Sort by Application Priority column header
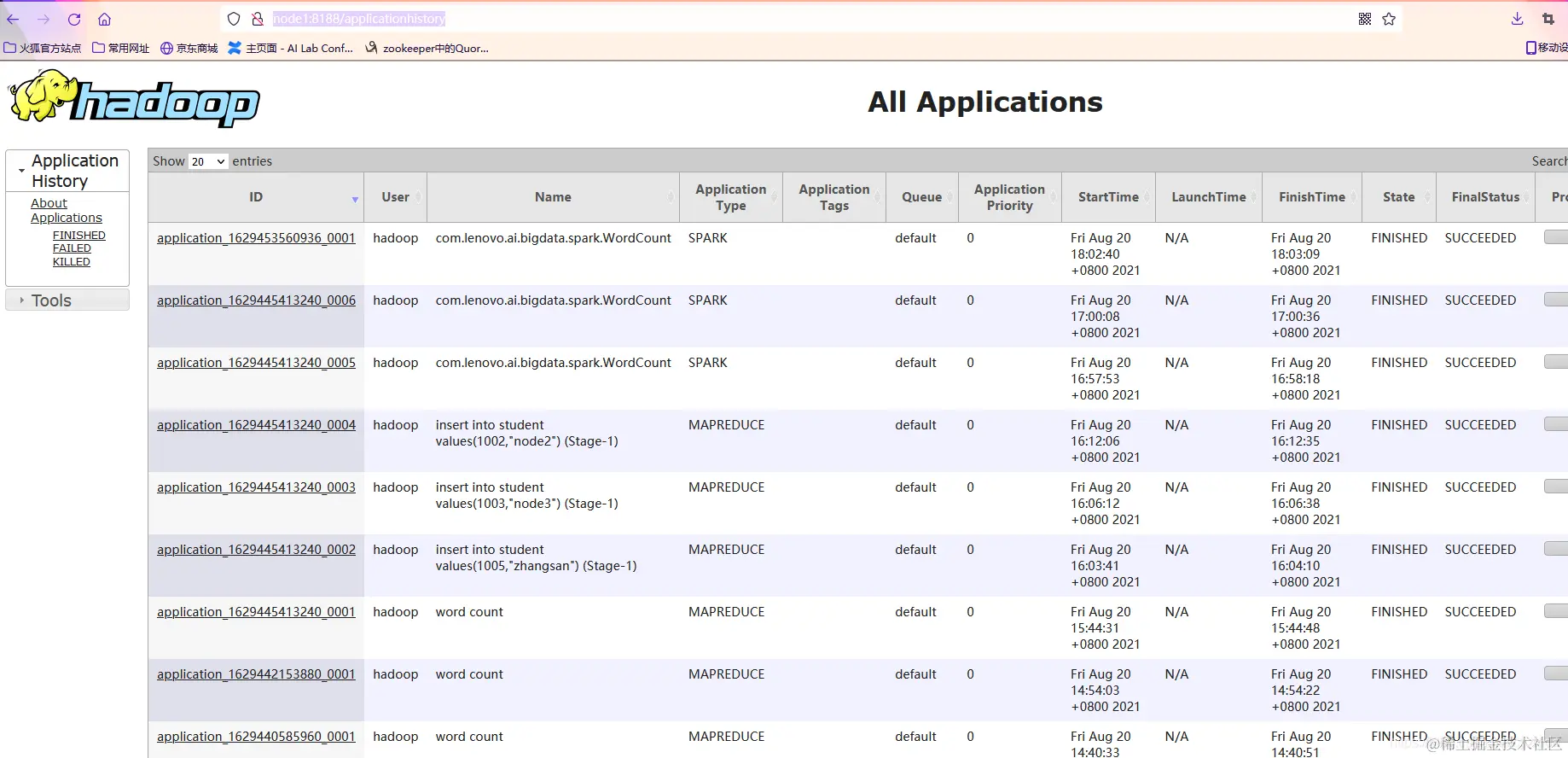The image size is (1568, 758). pyautogui.click(x=1010, y=197)
